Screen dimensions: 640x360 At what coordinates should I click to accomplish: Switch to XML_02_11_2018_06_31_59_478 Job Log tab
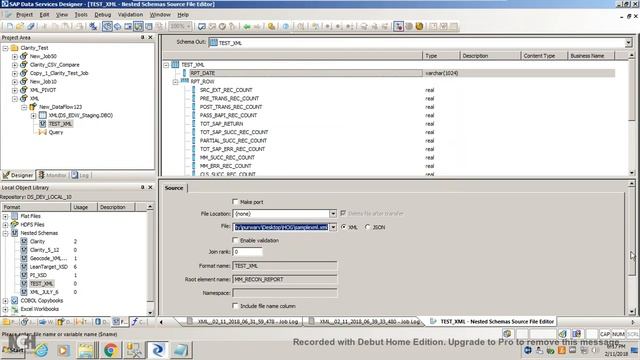pos(243,322)
